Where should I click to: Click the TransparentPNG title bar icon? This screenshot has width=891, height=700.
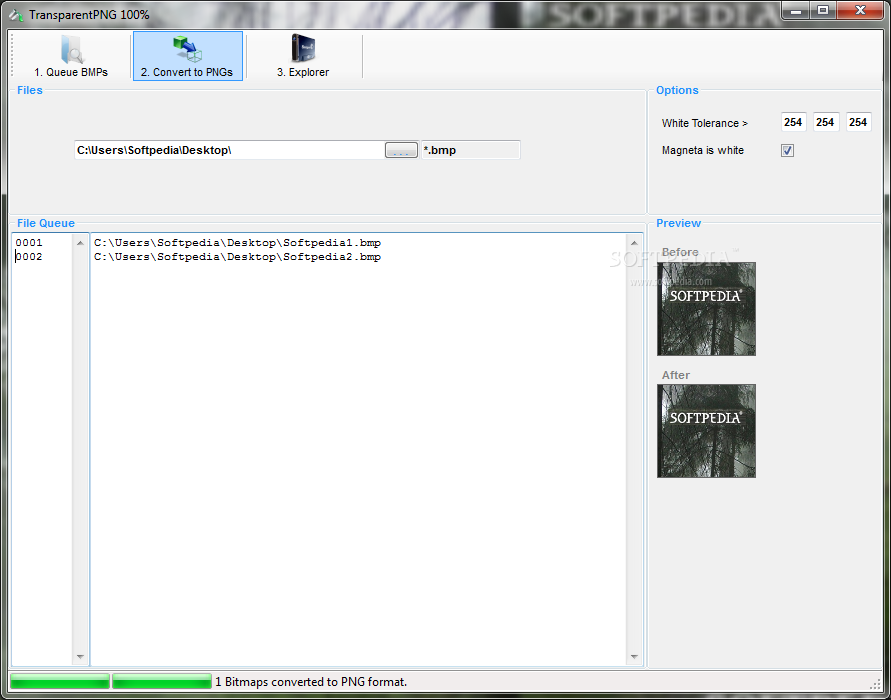(16, 14)
